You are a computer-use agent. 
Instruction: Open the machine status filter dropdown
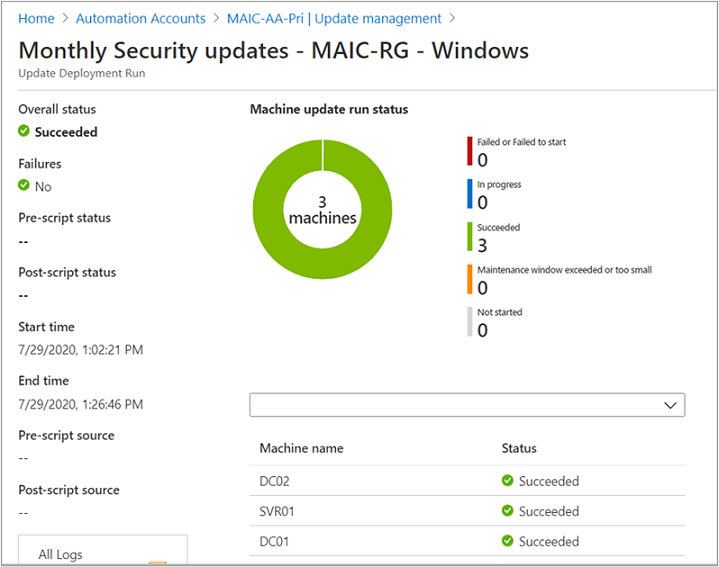[467, 404]
